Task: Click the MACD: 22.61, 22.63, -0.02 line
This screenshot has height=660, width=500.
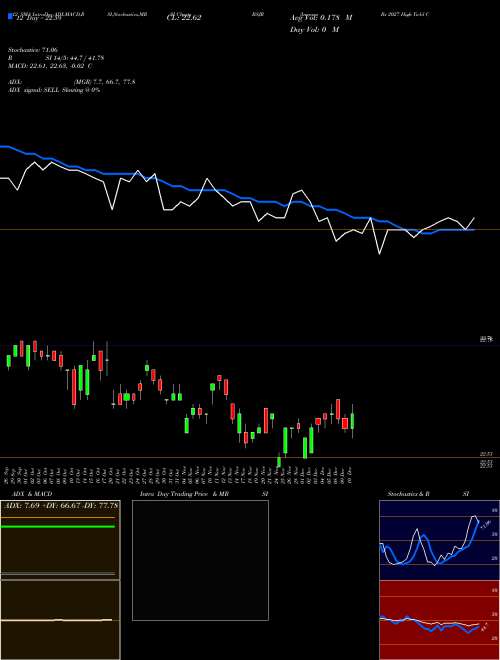Action: pyautogui.click(x=50, y=66)
